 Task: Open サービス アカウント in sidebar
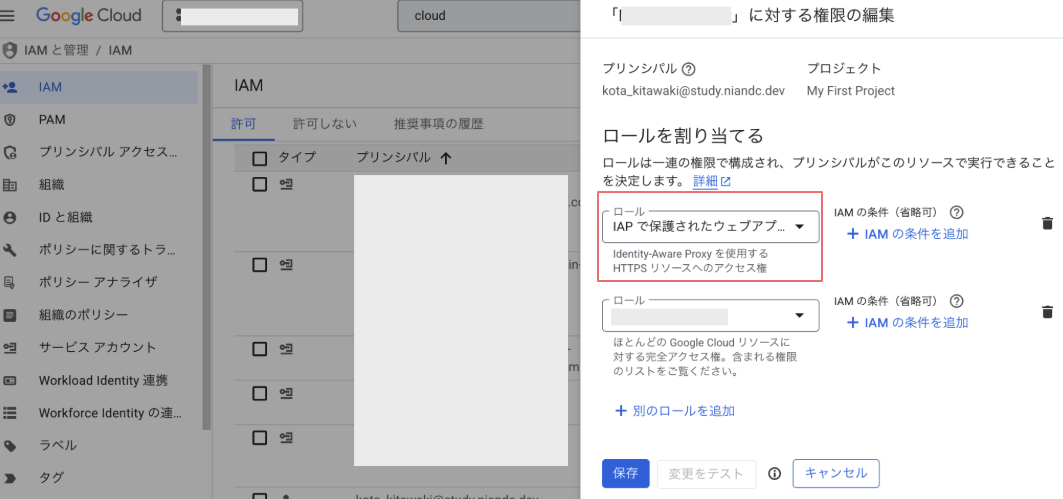tap(99, 348)
